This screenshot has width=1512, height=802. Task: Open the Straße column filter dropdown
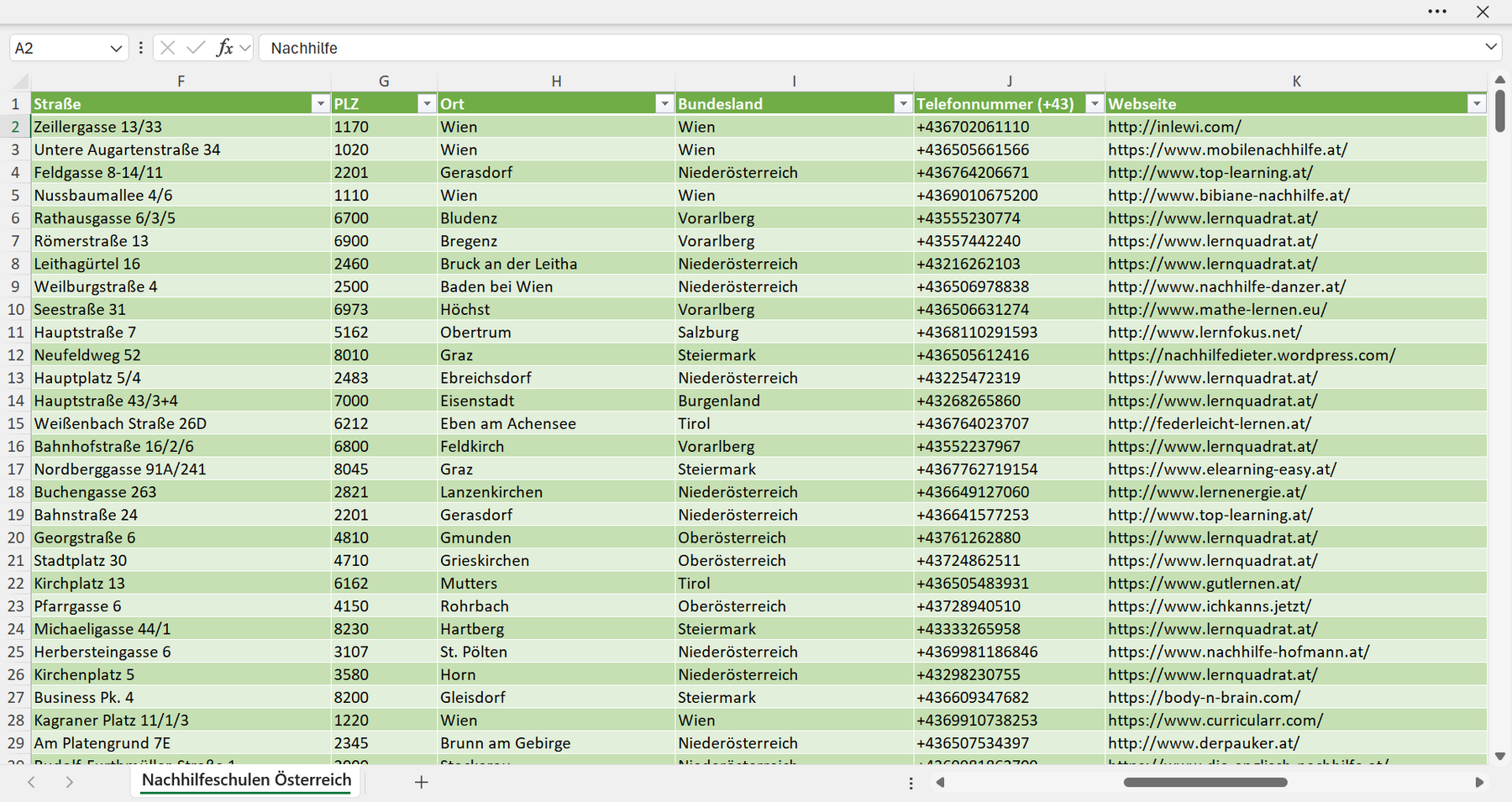[320, 104]
